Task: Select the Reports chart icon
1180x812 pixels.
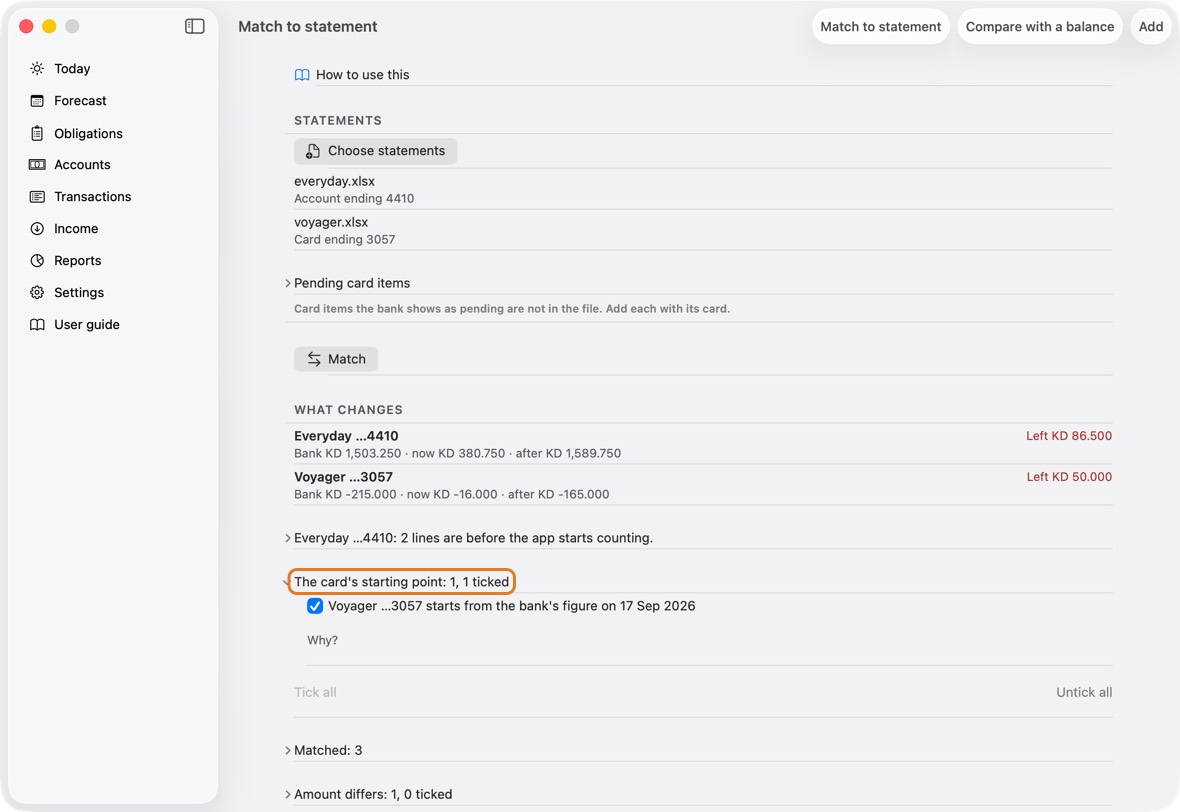Action: [x=37, y=260]
